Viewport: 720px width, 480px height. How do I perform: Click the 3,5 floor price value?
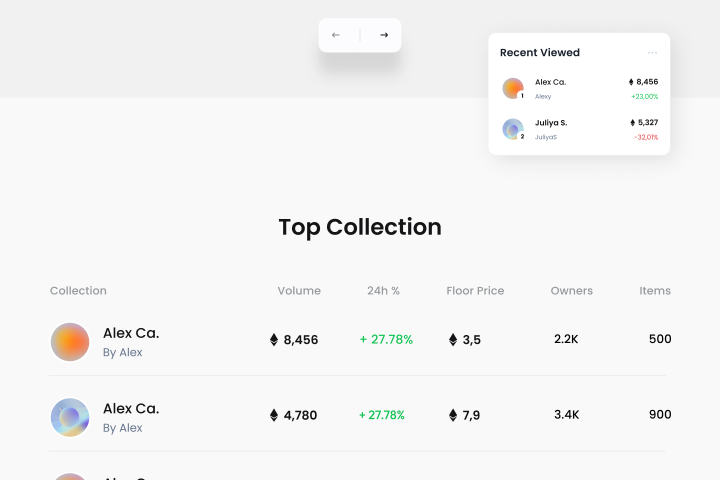click(472, 340)
